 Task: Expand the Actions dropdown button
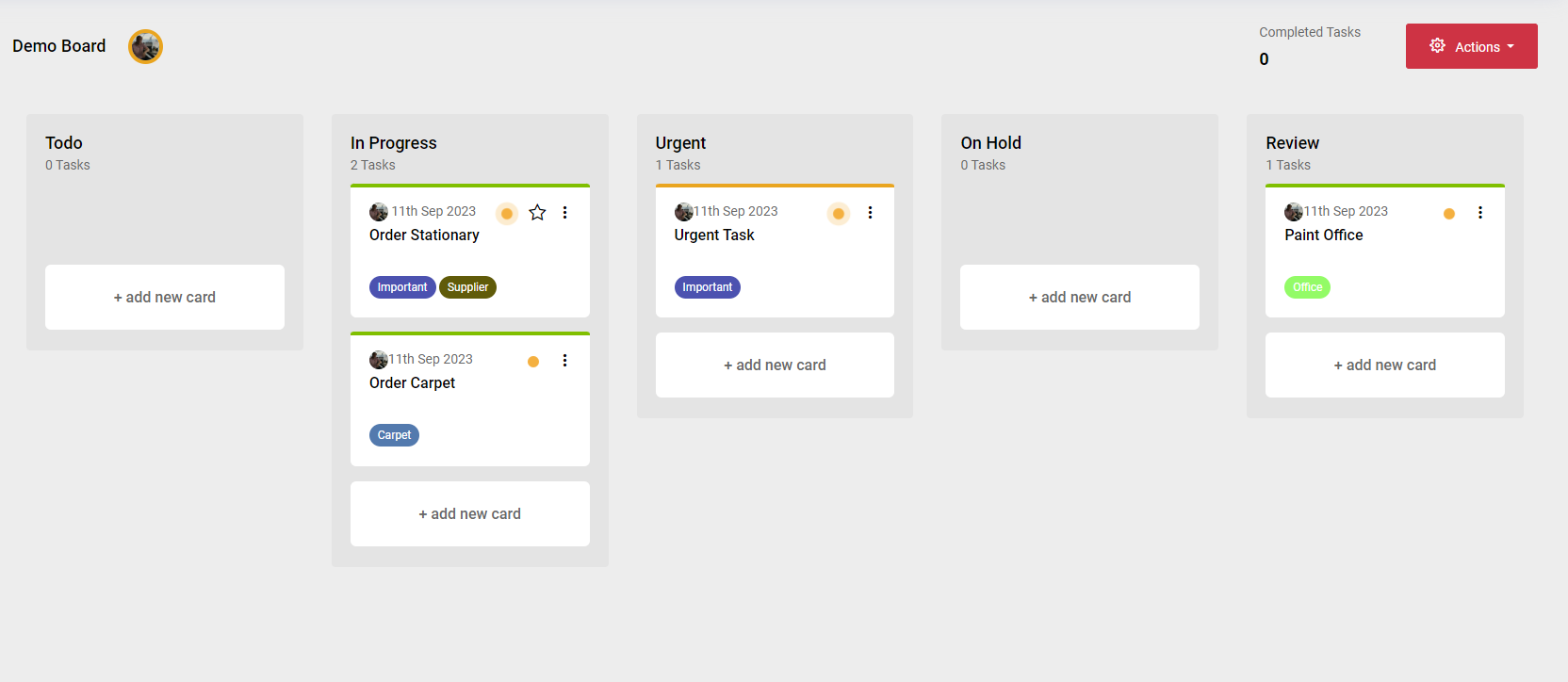click(1471, 46)
